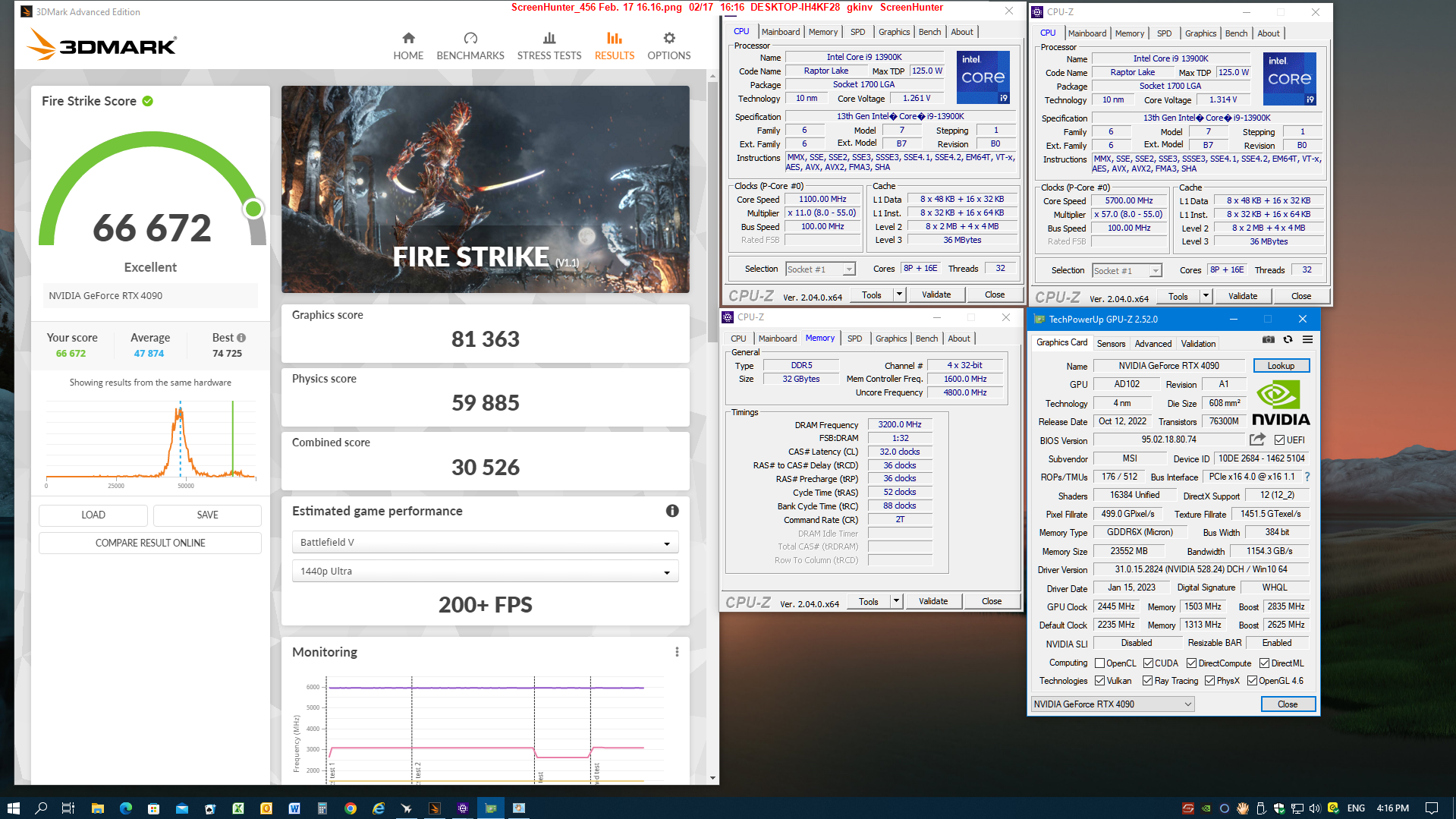Click the info icon beside Estimated game performance

point(672,511)
